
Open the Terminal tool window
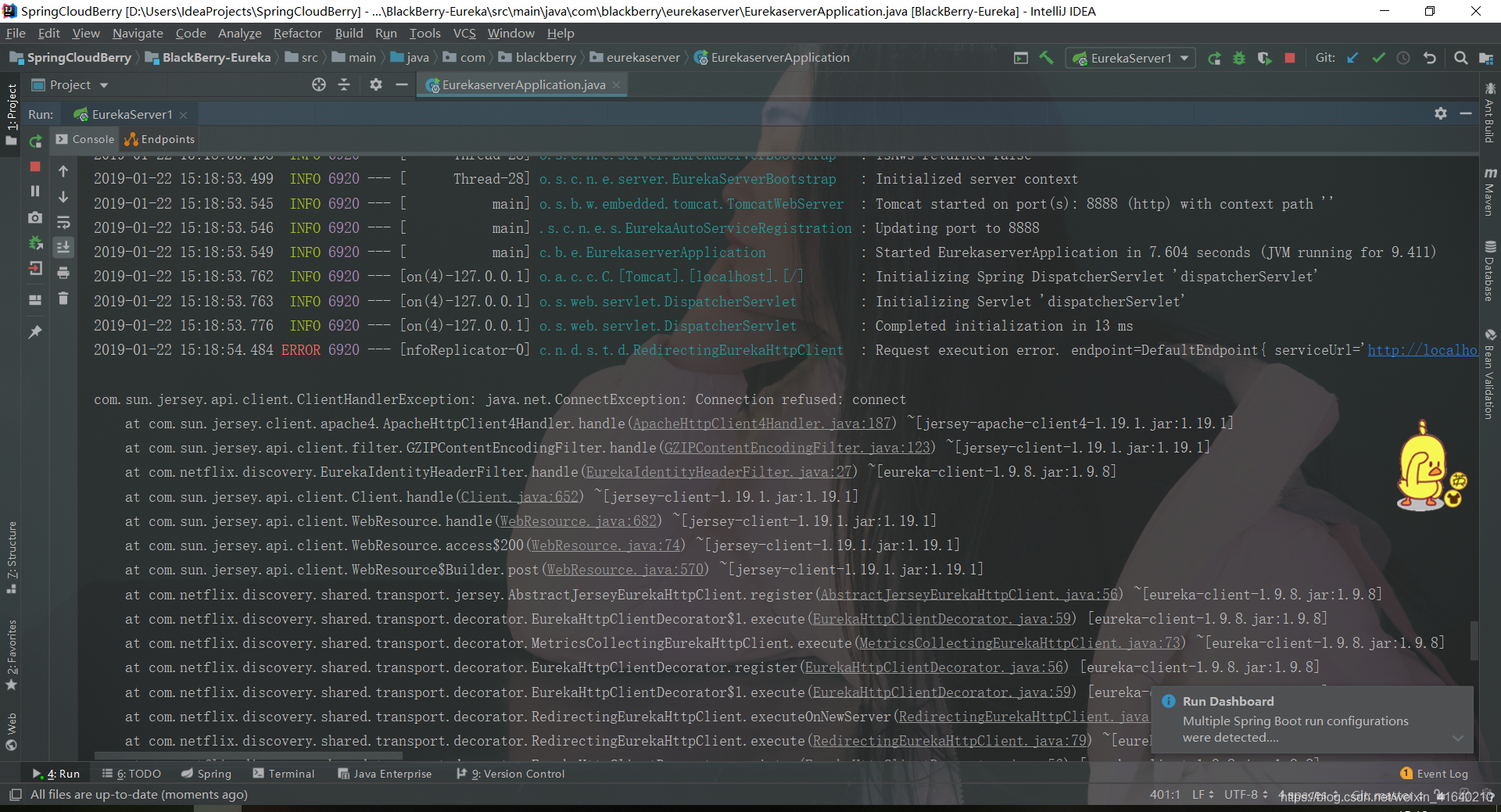(283, 774)
